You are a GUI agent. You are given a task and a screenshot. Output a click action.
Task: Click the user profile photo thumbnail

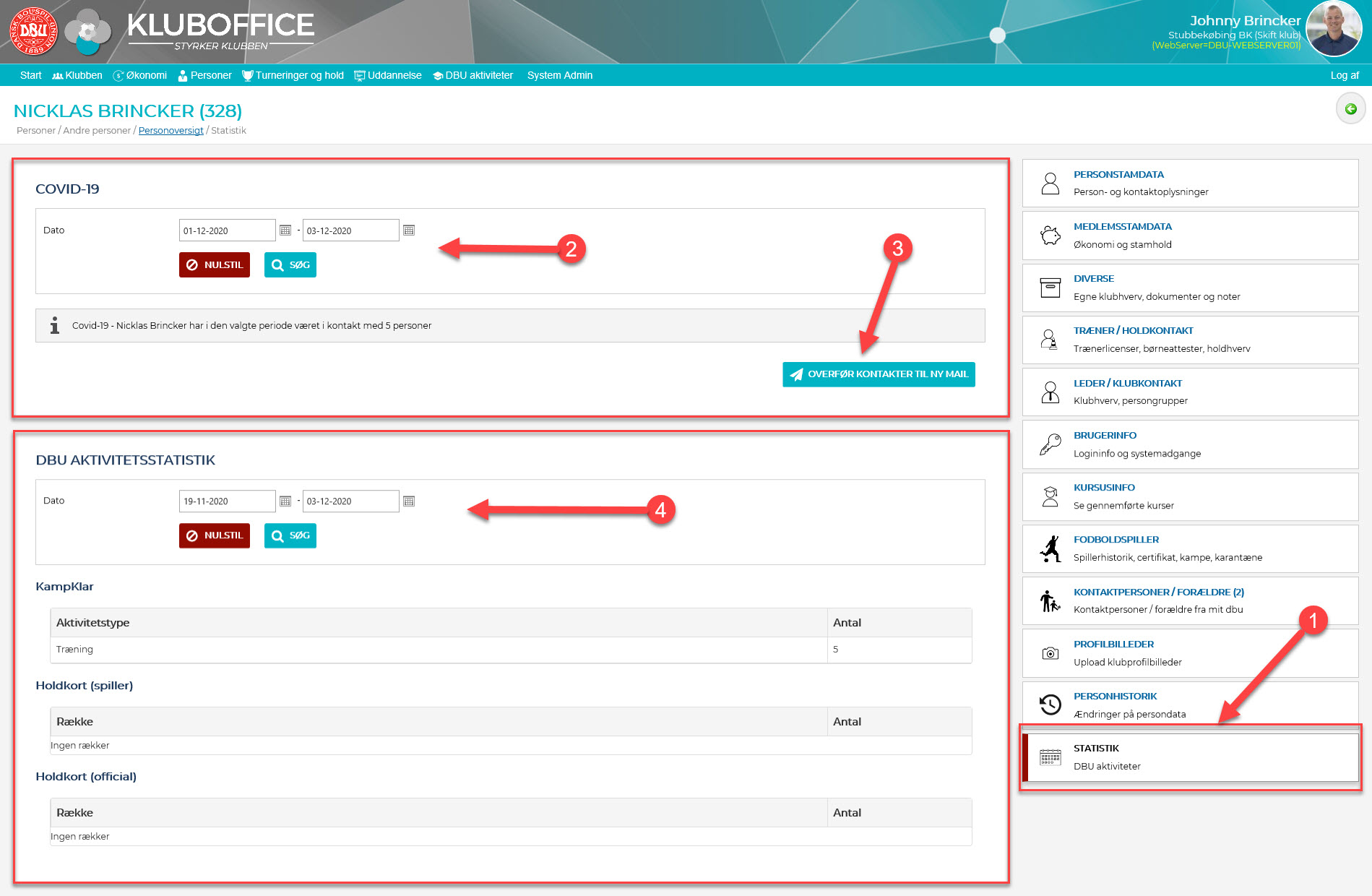1334,29
